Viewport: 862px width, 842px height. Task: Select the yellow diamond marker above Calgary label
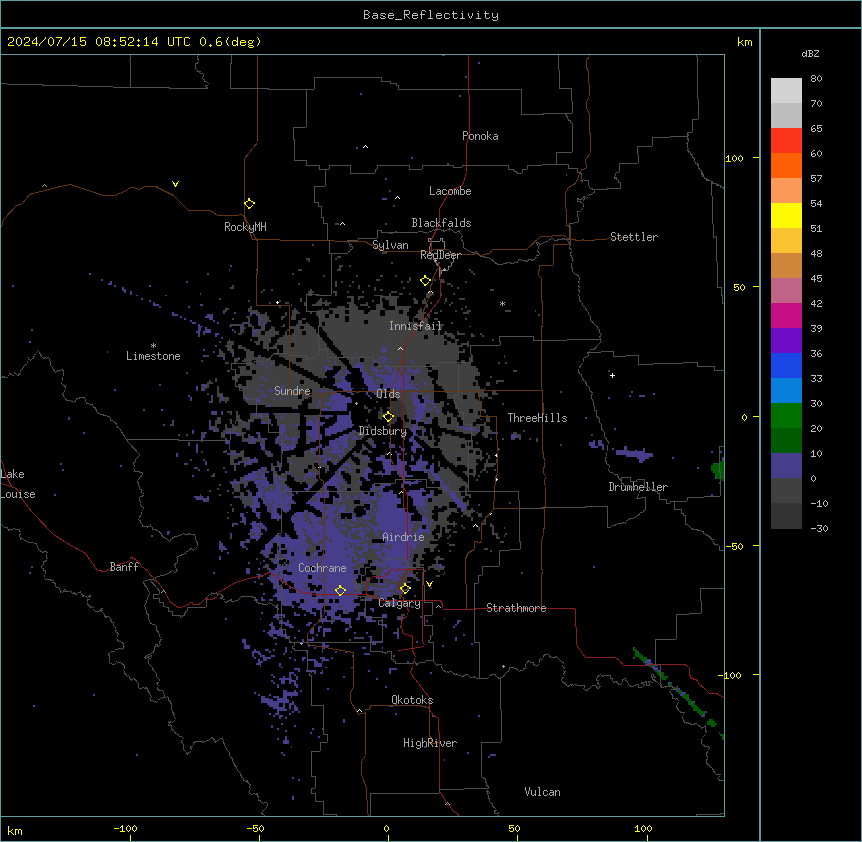point(405,589)
